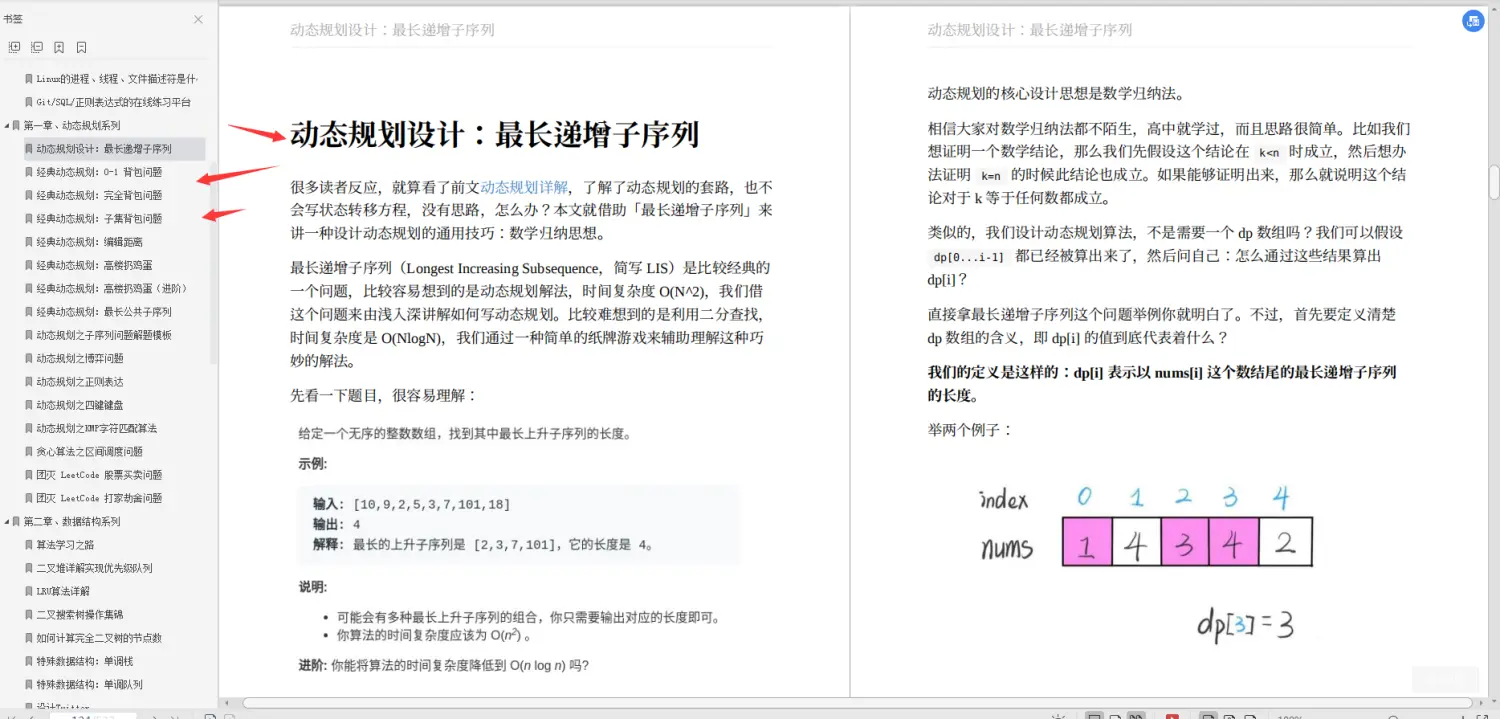Click the next page arrow button

click(x=154, y=716)
